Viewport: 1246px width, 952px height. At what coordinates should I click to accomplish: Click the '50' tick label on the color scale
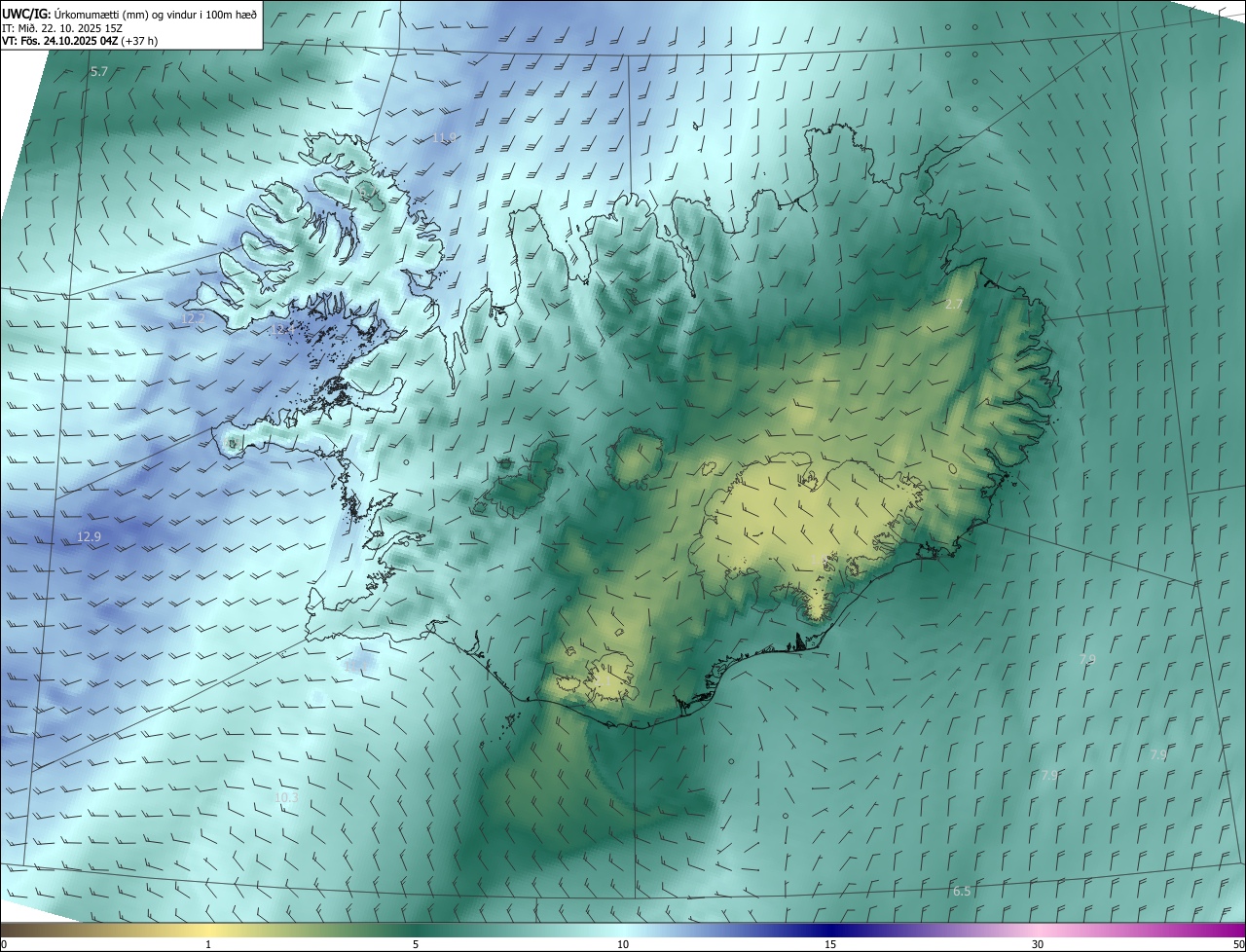(1238, 944)
